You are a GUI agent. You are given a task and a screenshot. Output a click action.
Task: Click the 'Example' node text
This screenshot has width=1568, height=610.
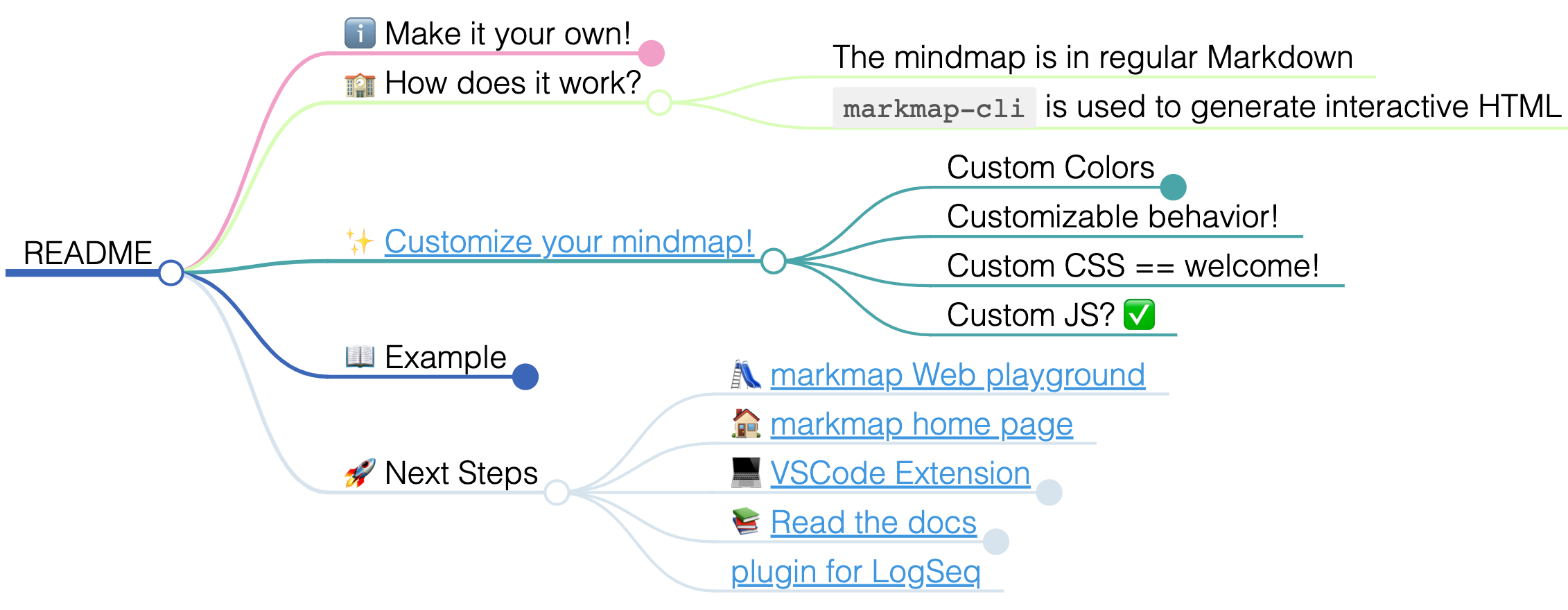click(445, 358)
